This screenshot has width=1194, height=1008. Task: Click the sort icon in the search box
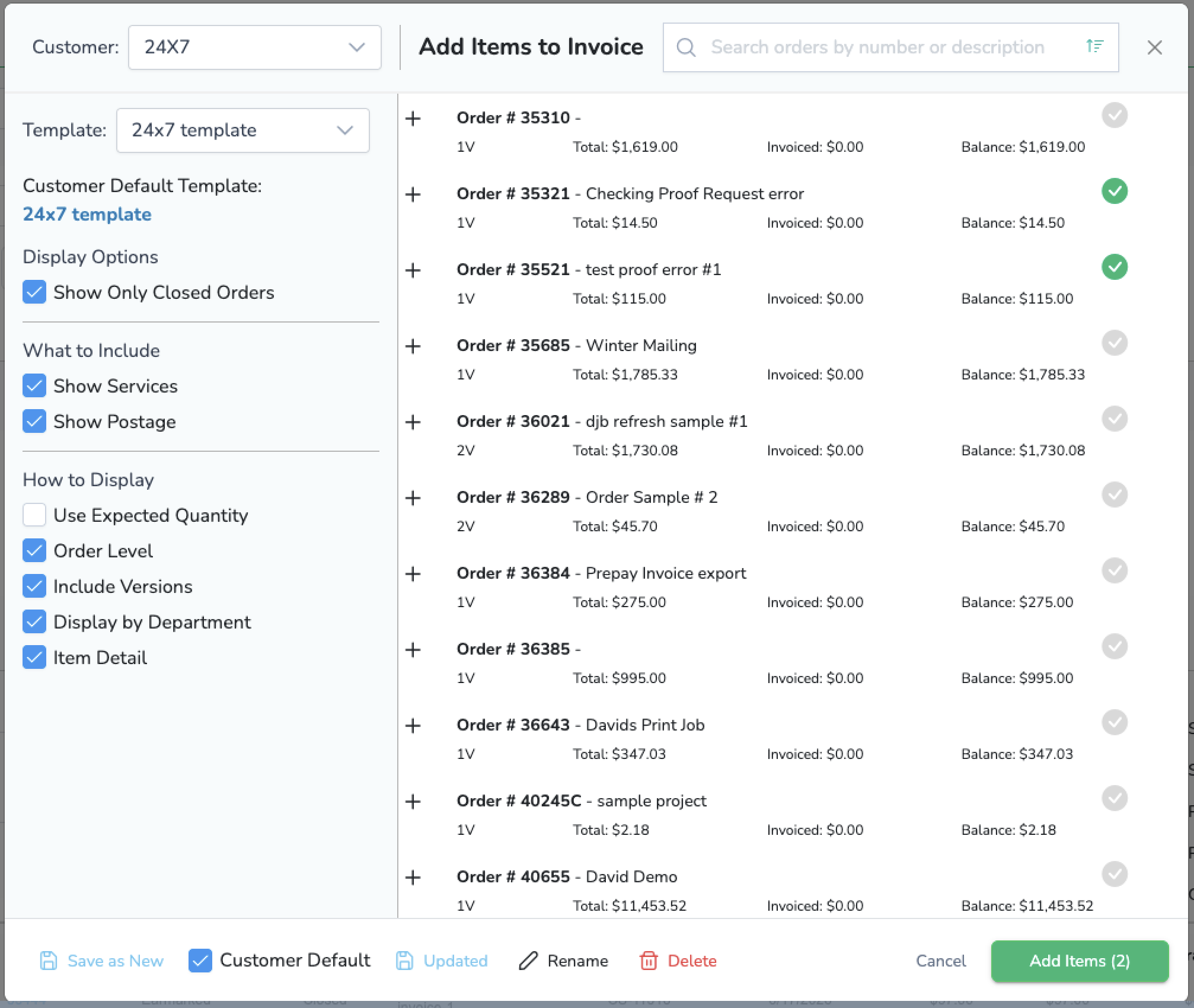pos(1094,46)
